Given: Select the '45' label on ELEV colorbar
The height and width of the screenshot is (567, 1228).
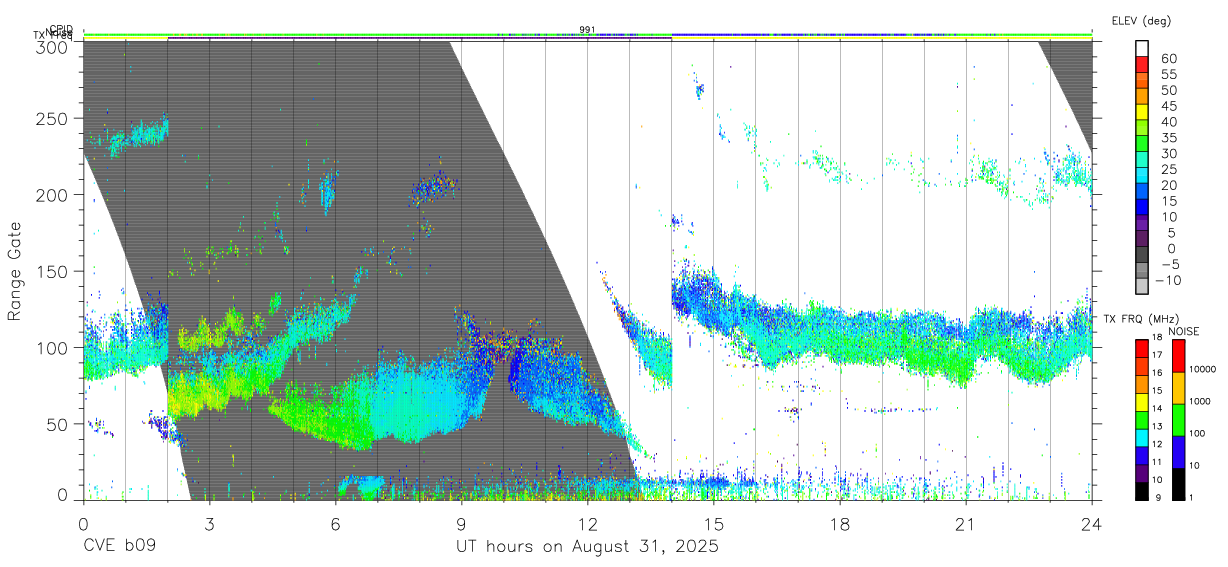Looking at the screenshot, I should 1168,106.
